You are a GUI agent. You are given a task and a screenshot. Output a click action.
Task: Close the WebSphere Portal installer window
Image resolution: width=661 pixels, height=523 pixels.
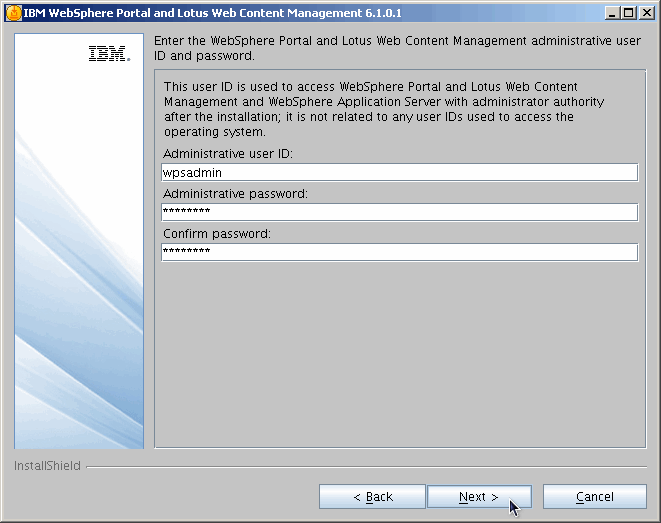pos(645,13)
